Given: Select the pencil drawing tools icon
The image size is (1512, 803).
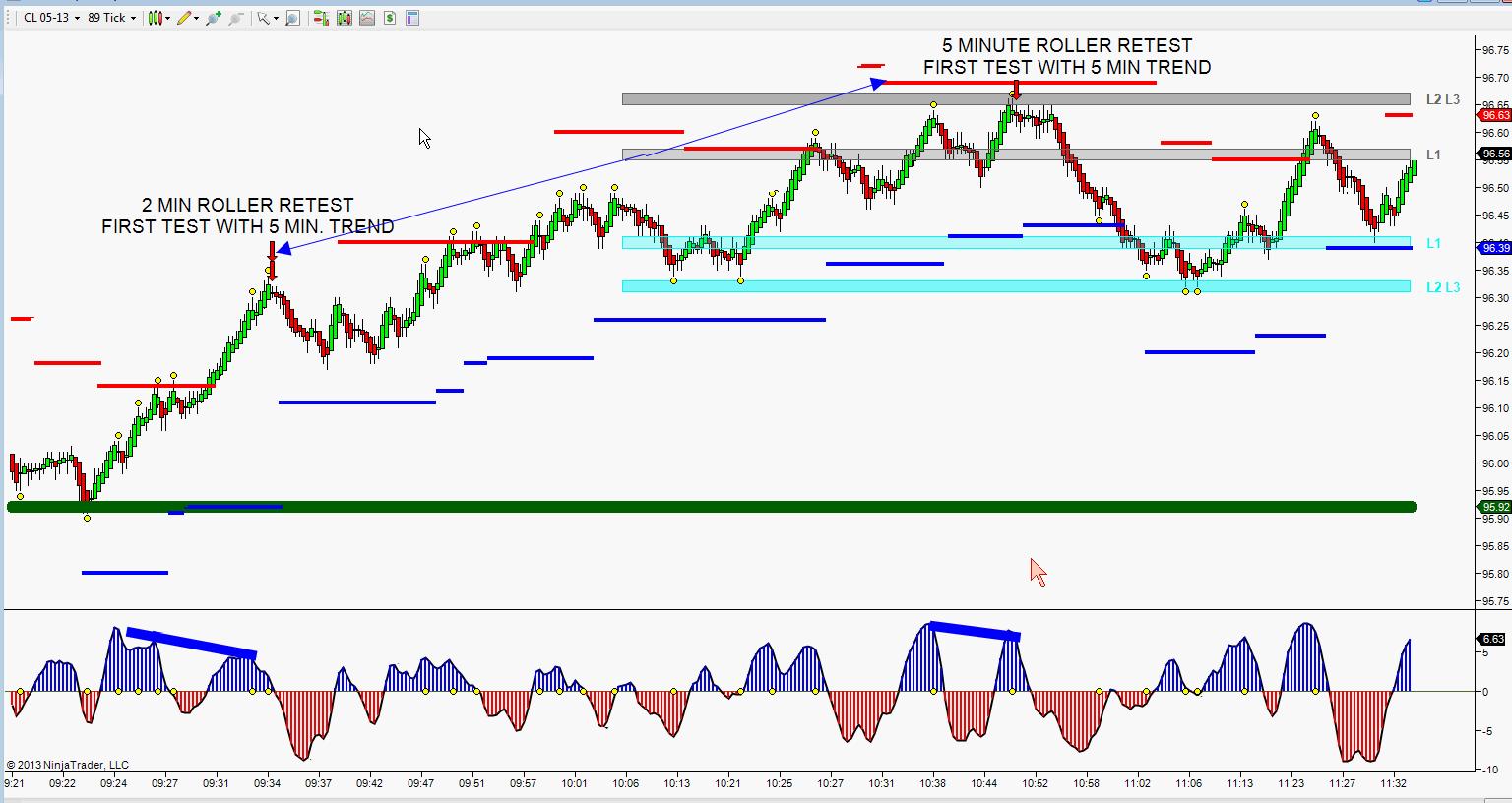Looking at the screenshot, I should [x=185, y=18].
